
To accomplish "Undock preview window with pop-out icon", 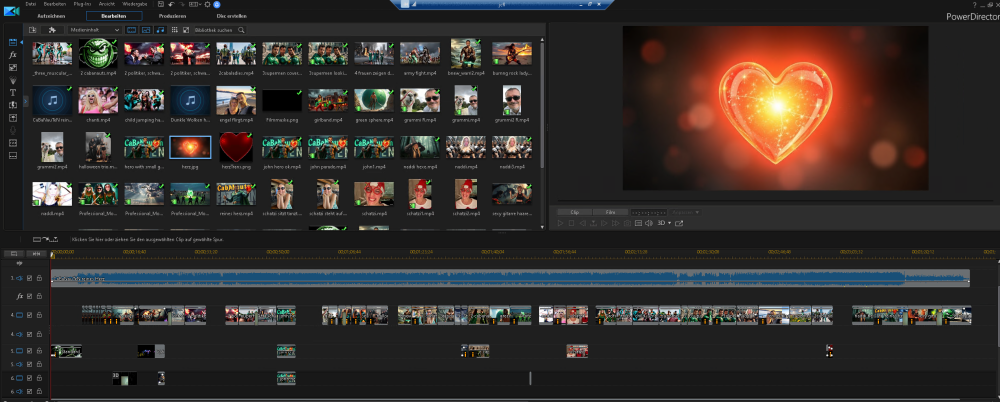I will pyautogui.click(x=679, y=223).
